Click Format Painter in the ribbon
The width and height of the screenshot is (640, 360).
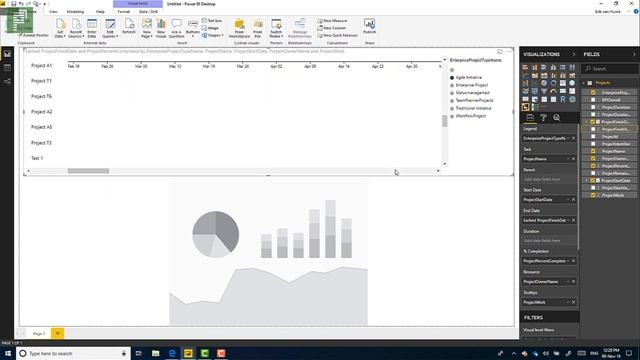pyautogui.click(x=34, y=36)
